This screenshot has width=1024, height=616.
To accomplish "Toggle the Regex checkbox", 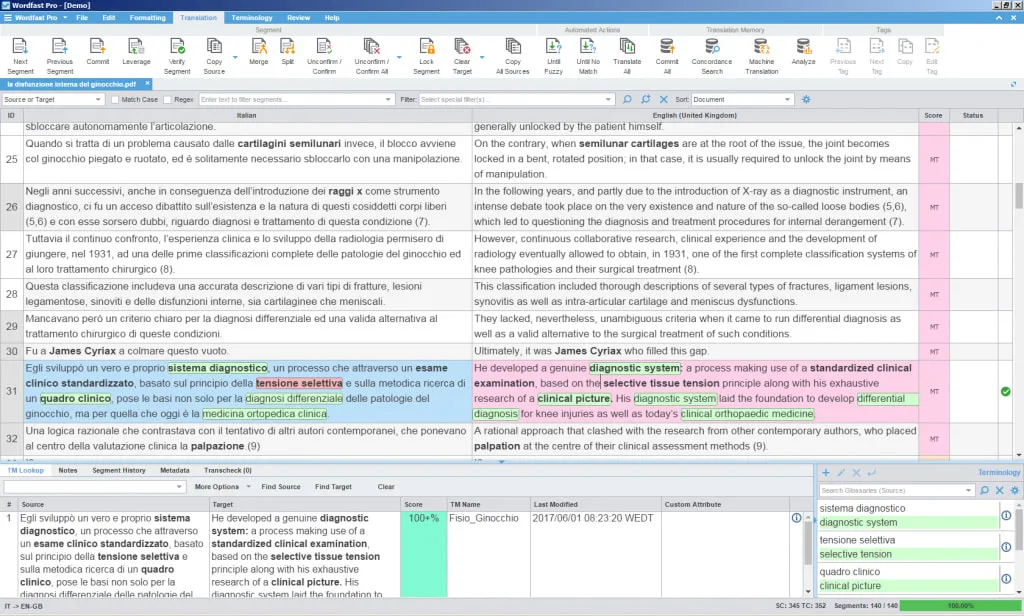I will pyautogui.click(x=167, y=100).
